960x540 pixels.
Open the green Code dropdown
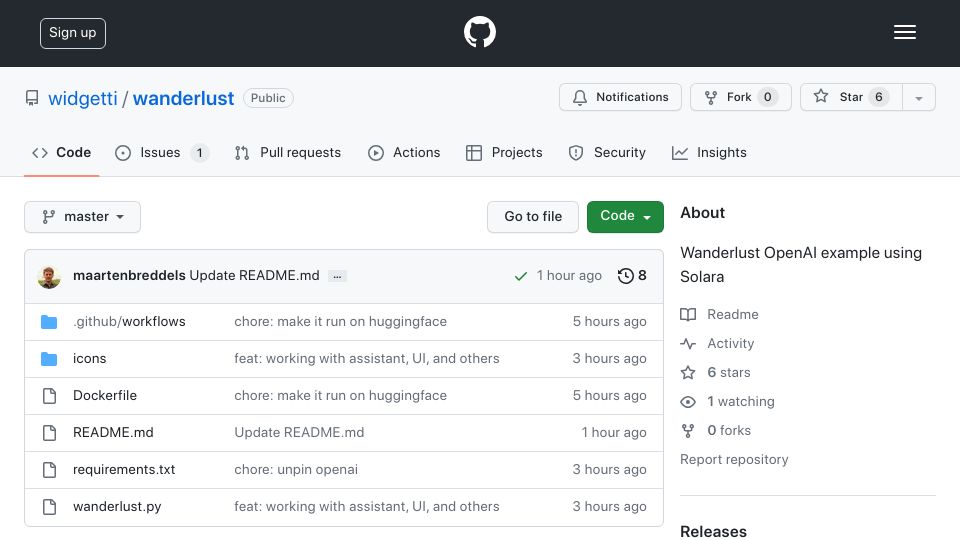pyautogui.click(x=625, y=217)
